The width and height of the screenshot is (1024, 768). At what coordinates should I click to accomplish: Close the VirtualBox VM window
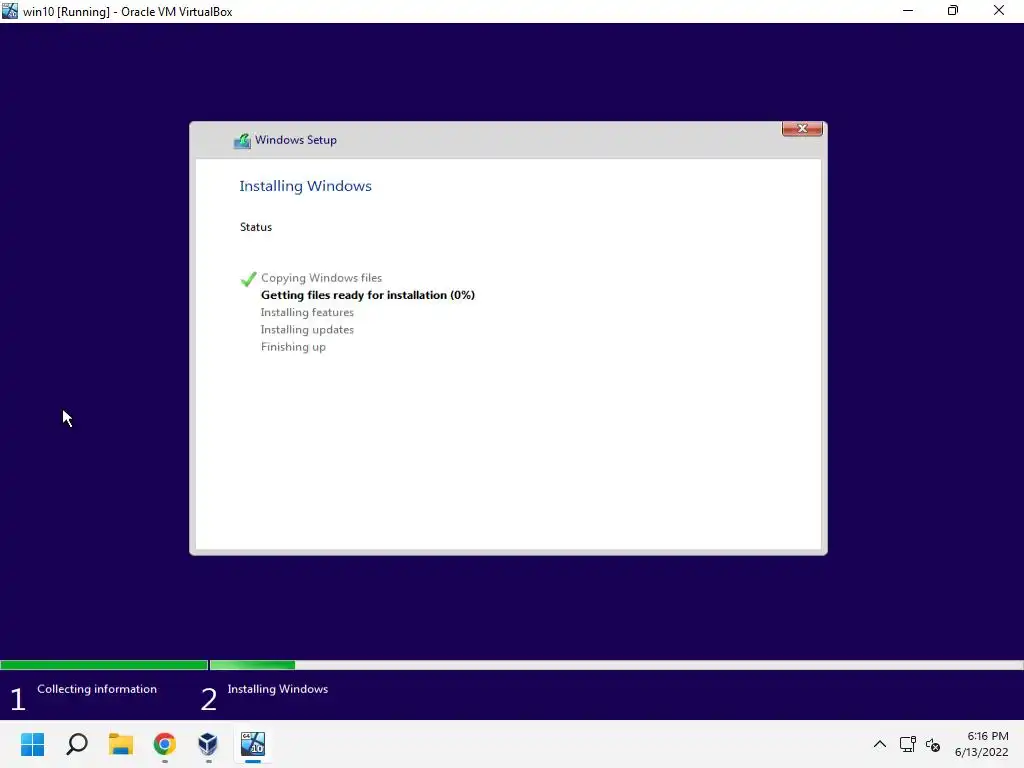pos(999,10)
